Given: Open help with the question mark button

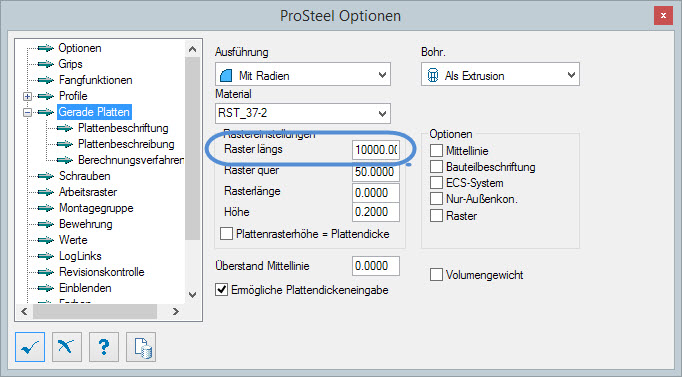Looking at the screenshot, I should (x=104, y=347).
